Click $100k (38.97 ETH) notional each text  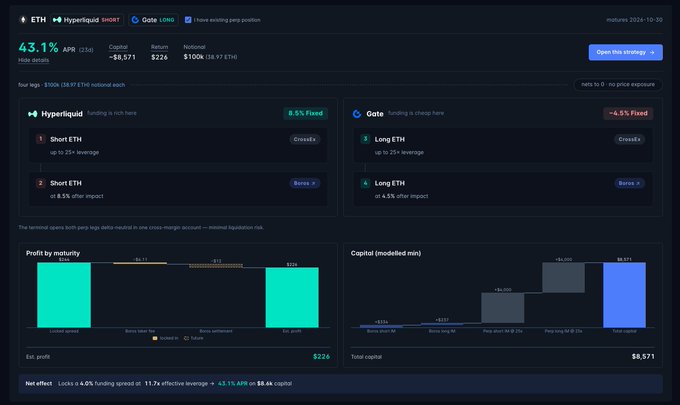(x=85, y=85)
